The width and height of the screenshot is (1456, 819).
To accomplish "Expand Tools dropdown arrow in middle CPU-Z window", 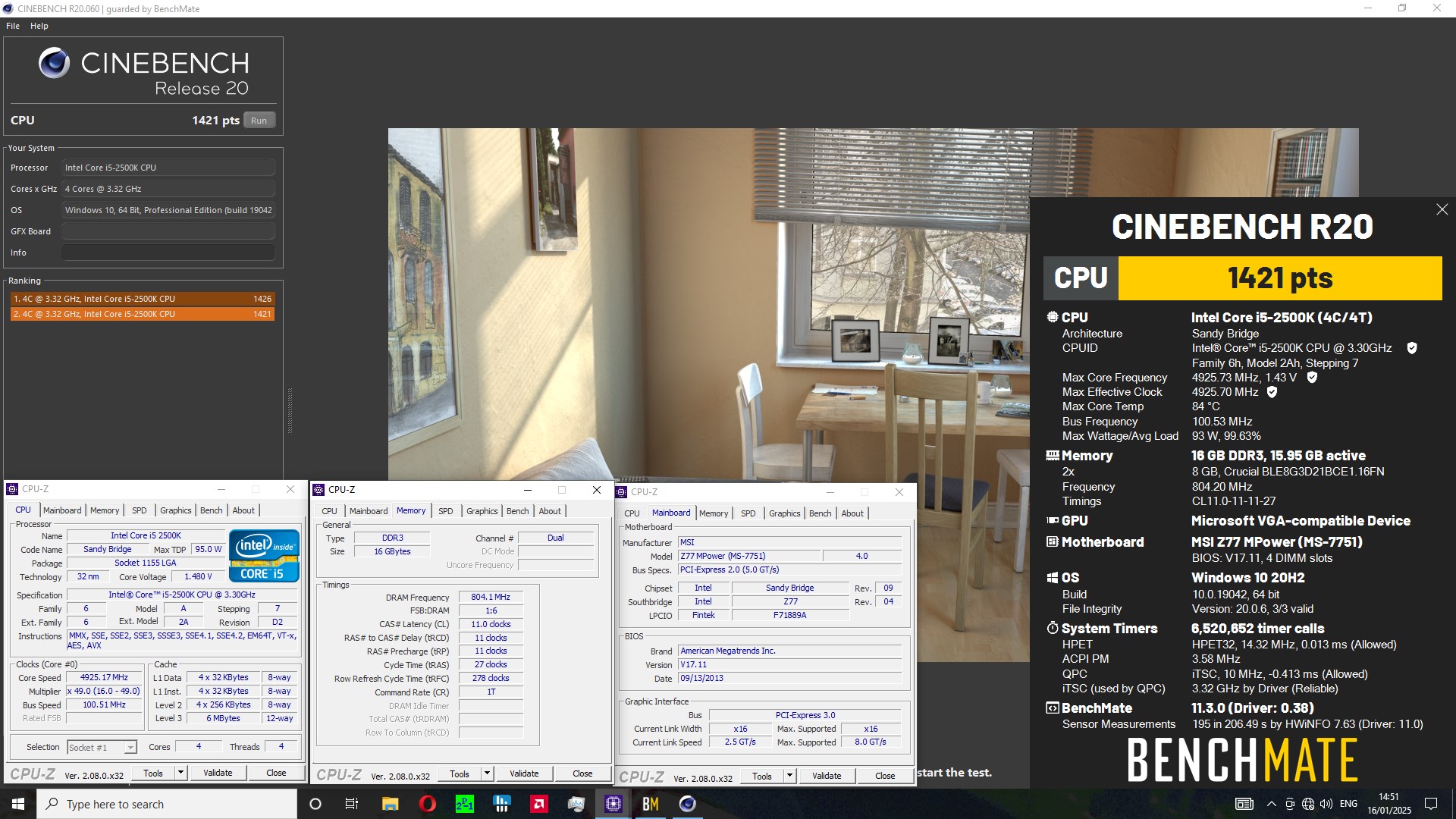I will click(487, 773).
